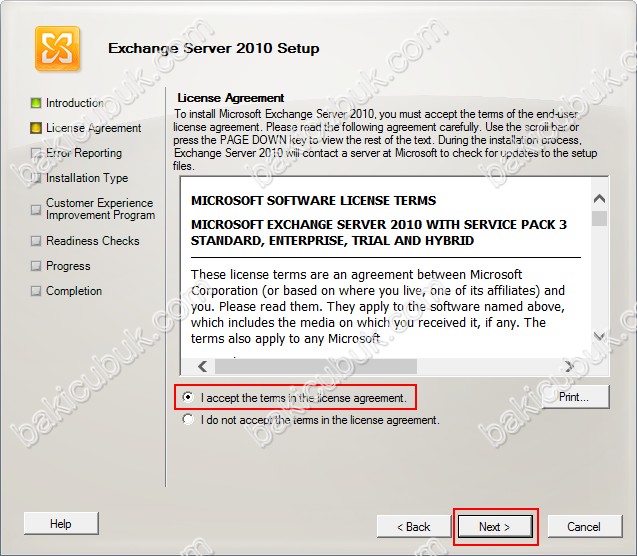Click the Progress step label

68,266
